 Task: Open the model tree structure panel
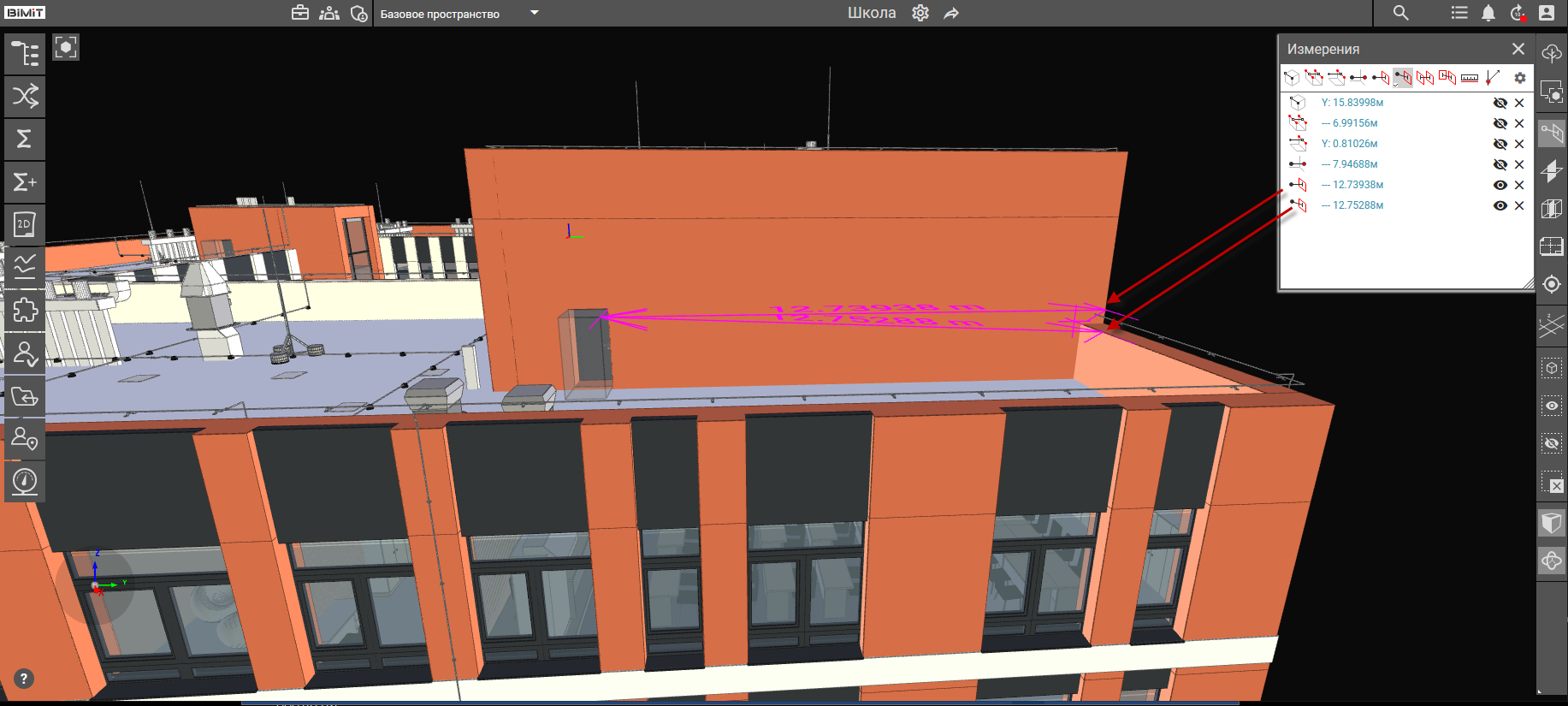tap(25, 53)
